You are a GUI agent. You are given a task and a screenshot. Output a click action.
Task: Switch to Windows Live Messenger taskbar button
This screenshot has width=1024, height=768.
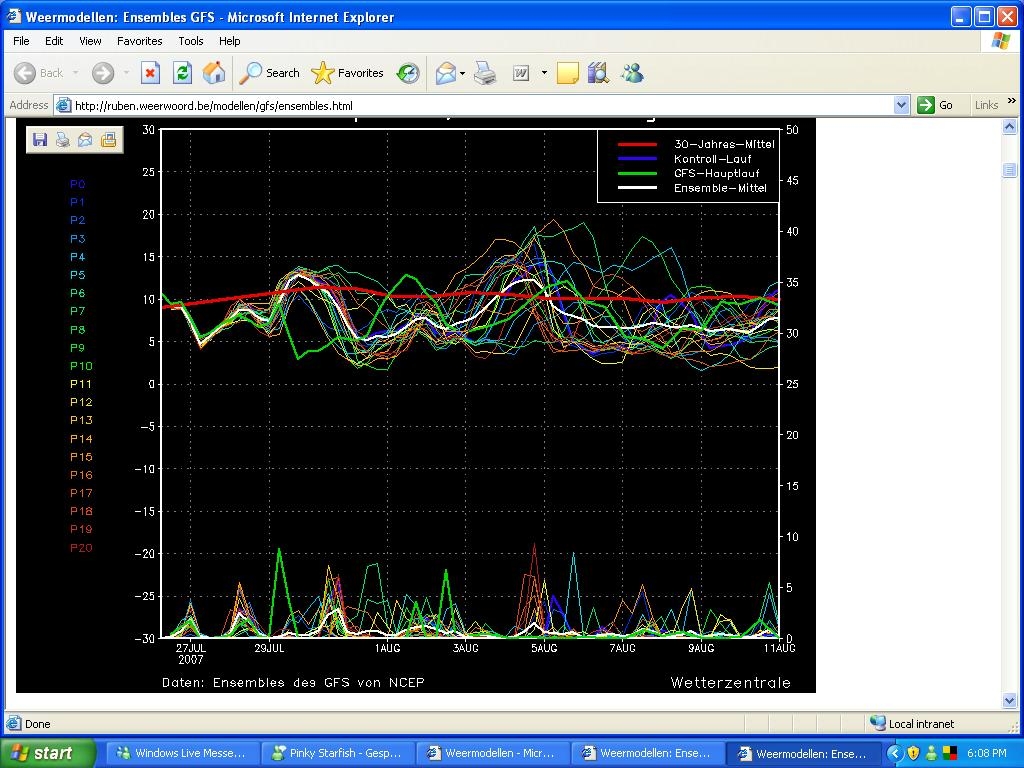(181, 753)
